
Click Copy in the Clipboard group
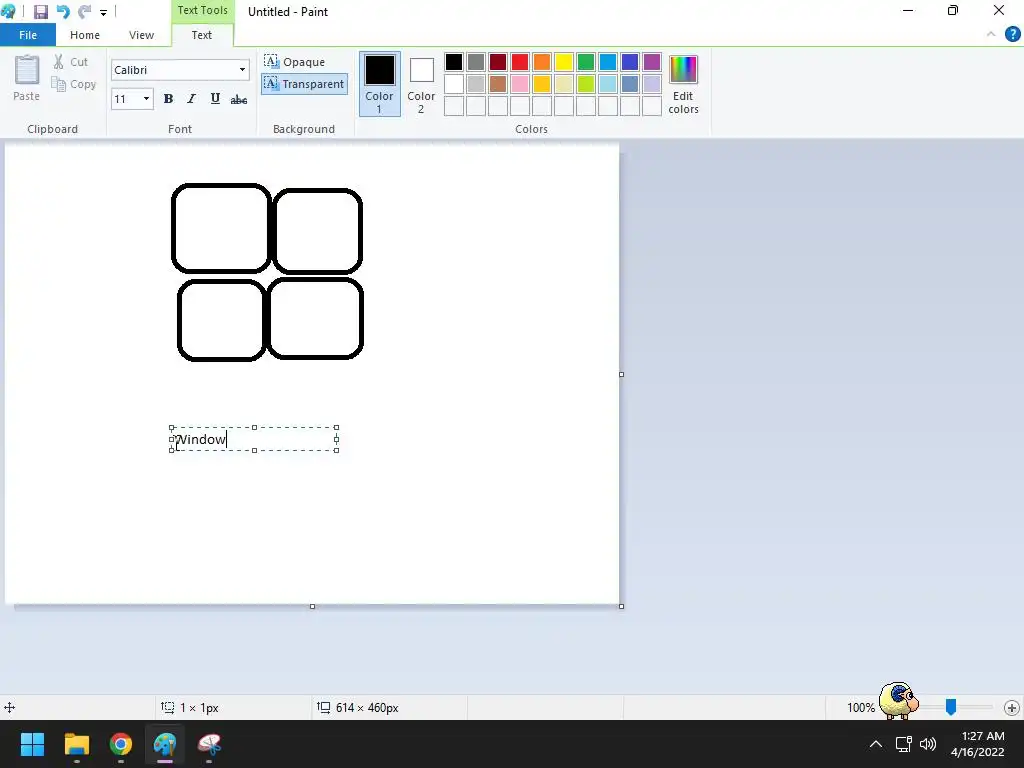[x=74, y=84]
